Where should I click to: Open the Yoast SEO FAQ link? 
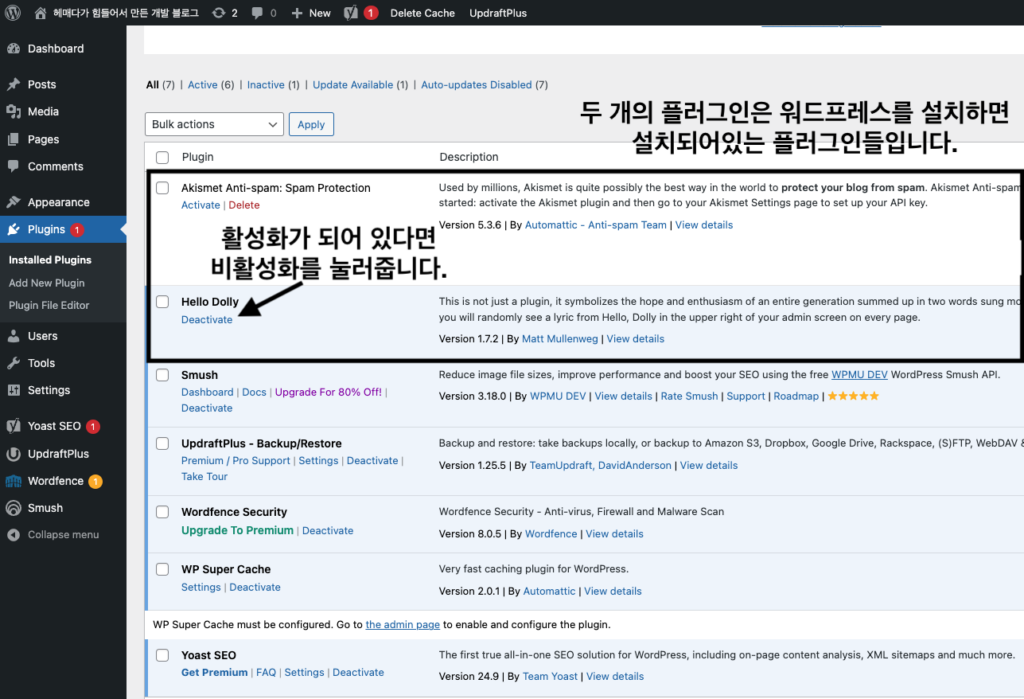click(266, 672)
